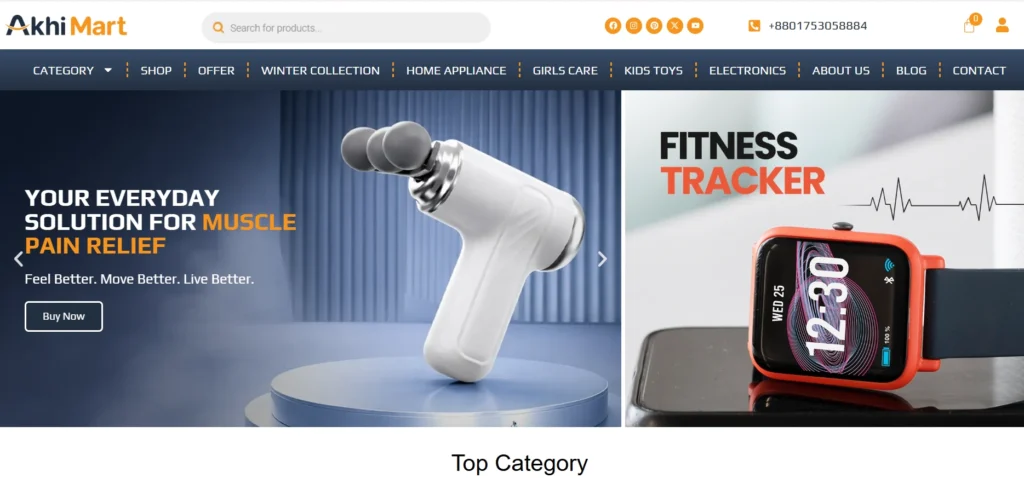Go to previous slide with left arrow
Image resolution: width=1024 pixels, height=478 pixels.
pyautogui.click(x=18, y=259)
